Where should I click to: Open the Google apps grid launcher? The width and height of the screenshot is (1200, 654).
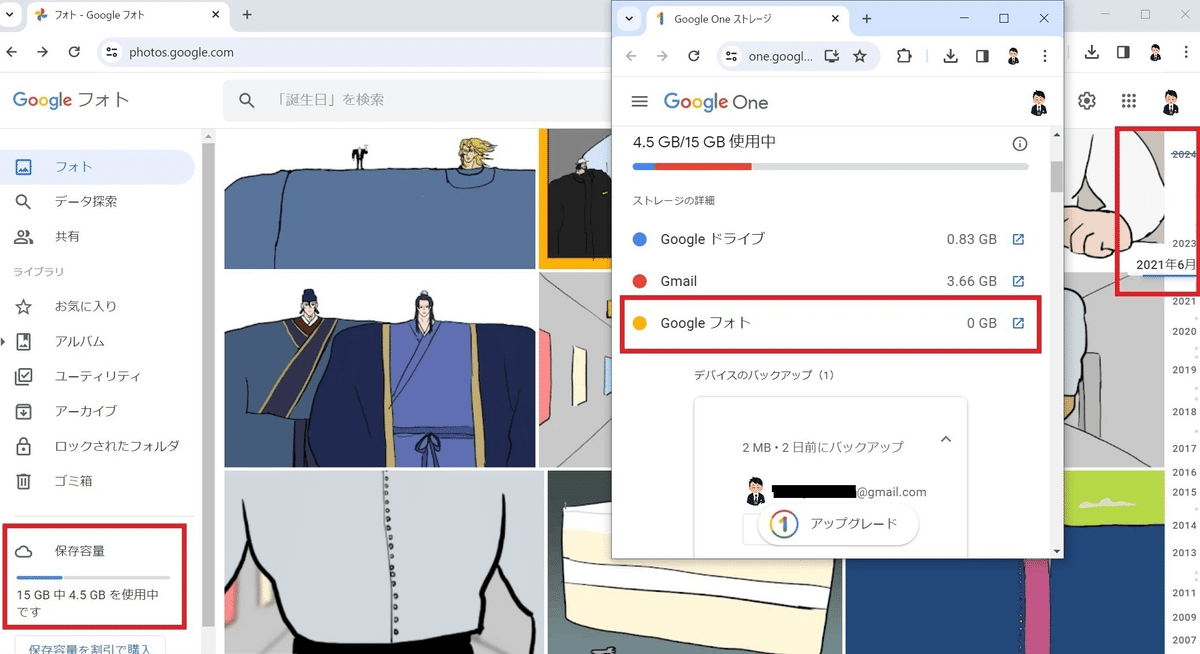(x=1128, y=101)
